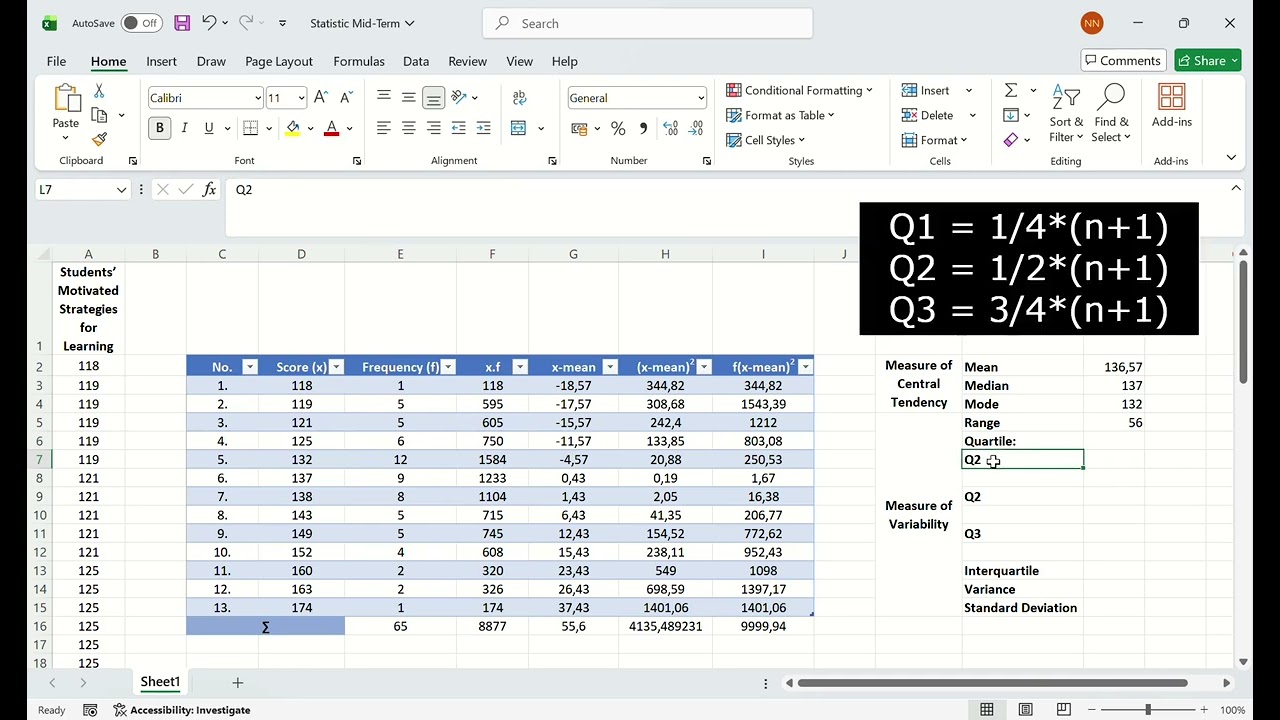The width and height of the screenshot is (1280, 720).
Task: Add a new sheet with plus button
Action: 238,682
